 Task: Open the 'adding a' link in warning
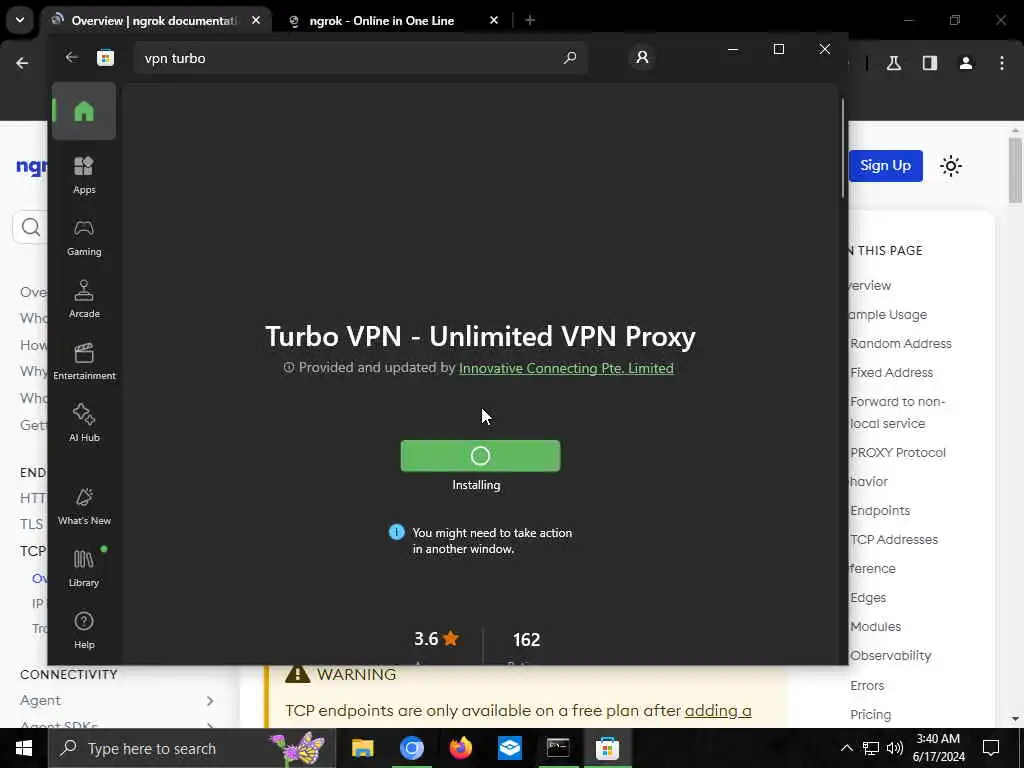point(718,711)
